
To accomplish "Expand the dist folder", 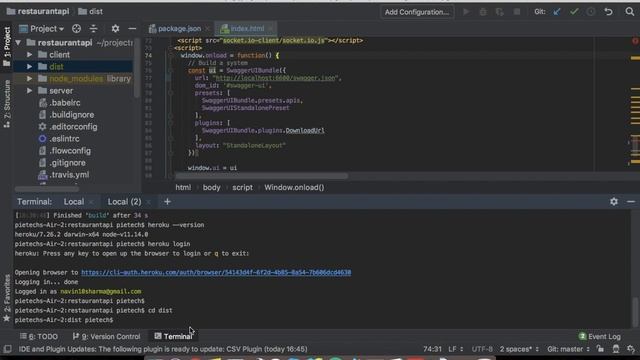I will 29,67.
